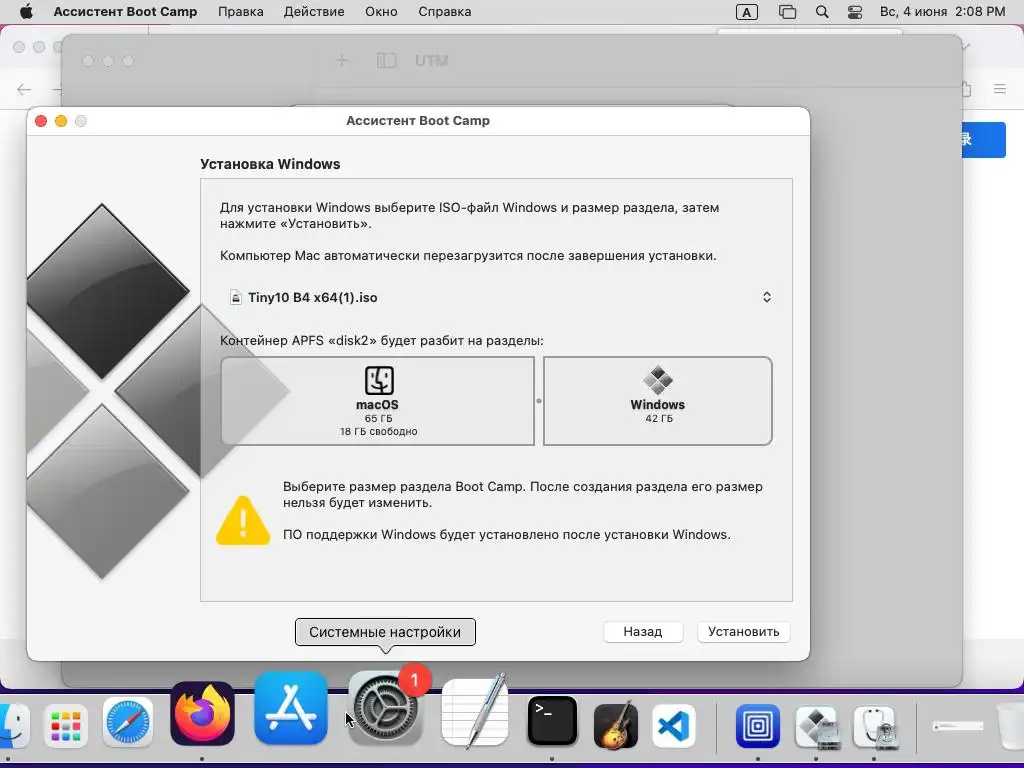Open Spotlight search in menu bar
Viewport: 1024px width, 768px height.
pos(822,12)
